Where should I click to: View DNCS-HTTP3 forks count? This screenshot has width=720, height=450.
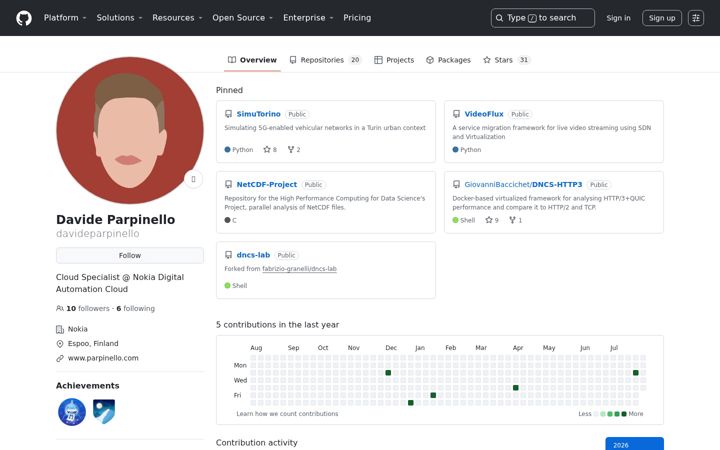[516, 220]
